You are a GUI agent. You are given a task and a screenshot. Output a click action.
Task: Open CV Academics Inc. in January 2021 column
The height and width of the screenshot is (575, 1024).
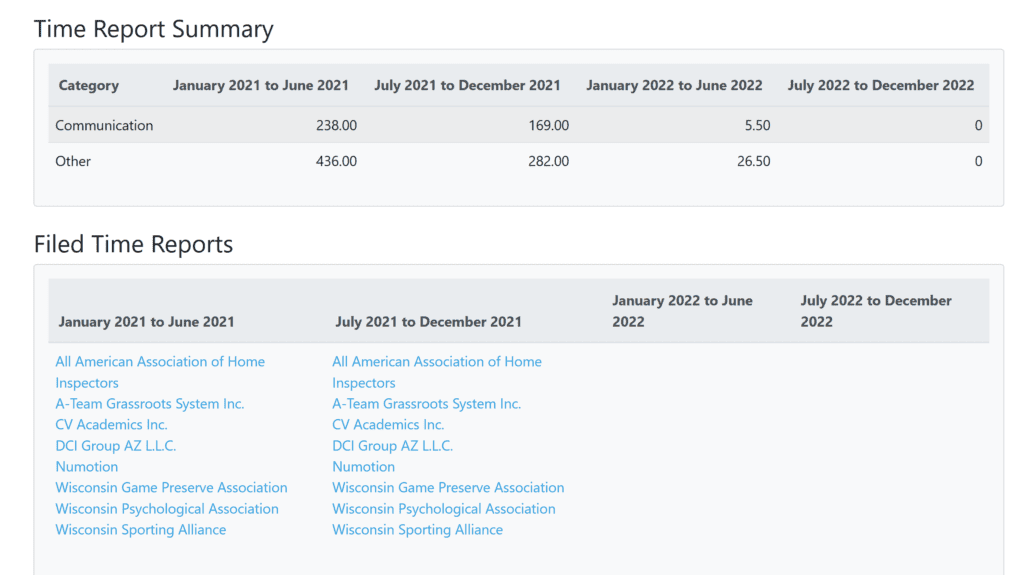pos(111,425)
